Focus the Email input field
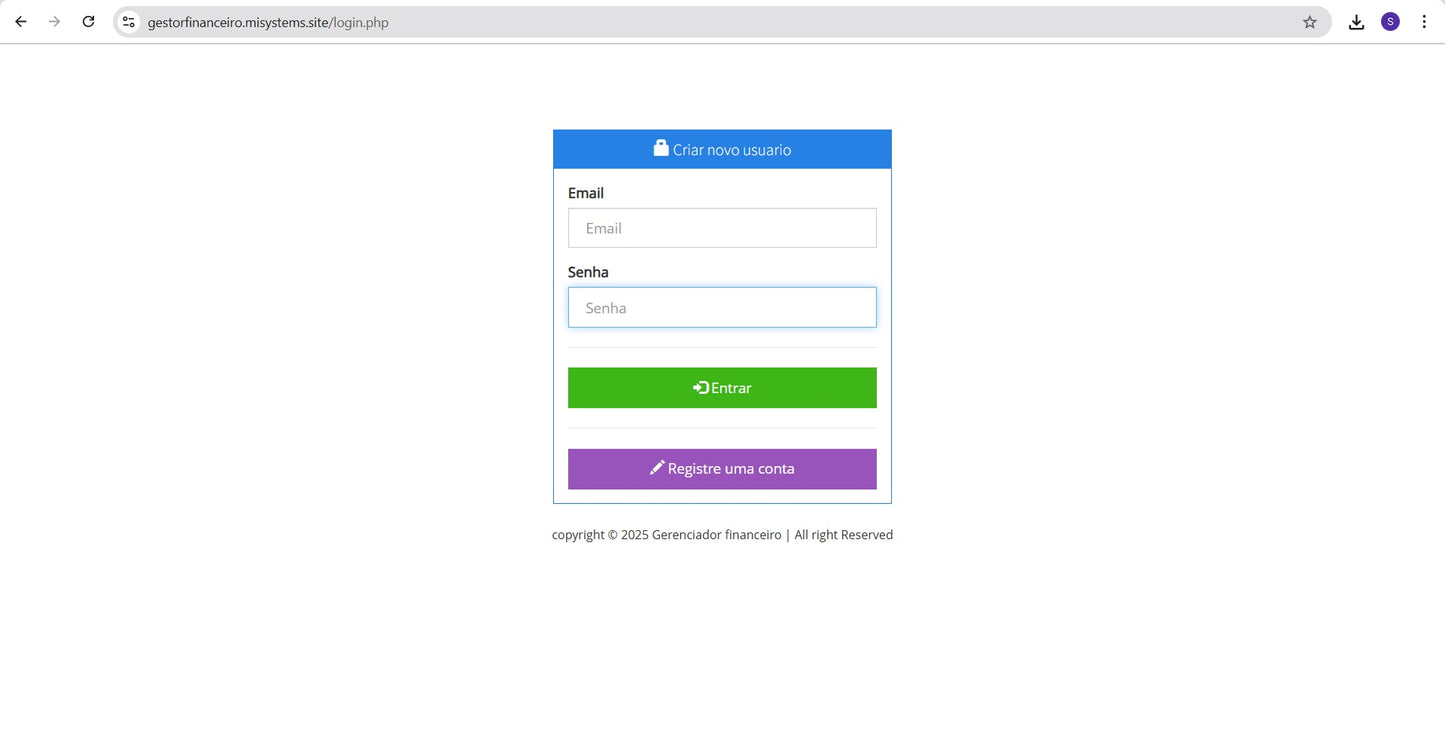 click(x=722, y=228)
